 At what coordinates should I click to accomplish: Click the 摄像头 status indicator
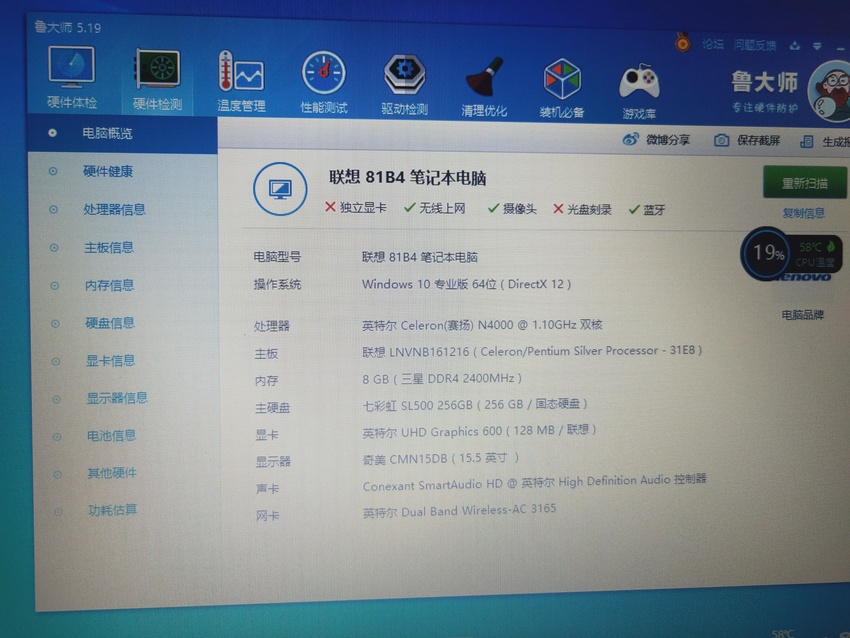click(x=512, y=209)
